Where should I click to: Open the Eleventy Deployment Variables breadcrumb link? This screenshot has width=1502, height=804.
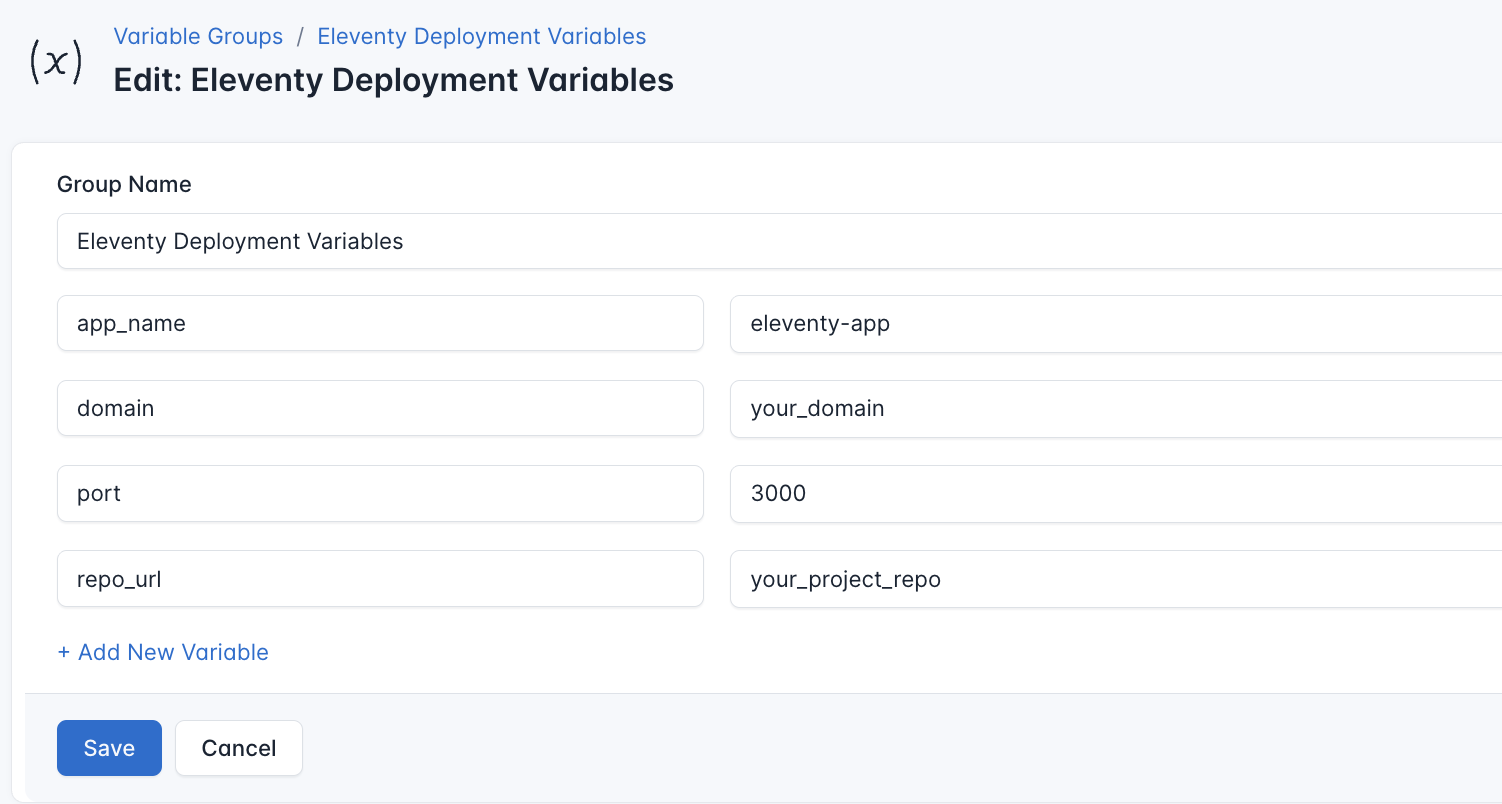481,36
